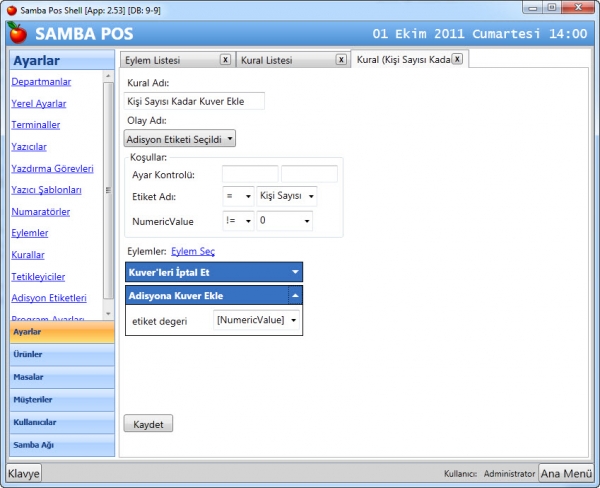Close the Kural (Kişi Sayısı Kada tab
Viewport: 600px width, 488px height.
pyautogui.click(x=457, y=59)
